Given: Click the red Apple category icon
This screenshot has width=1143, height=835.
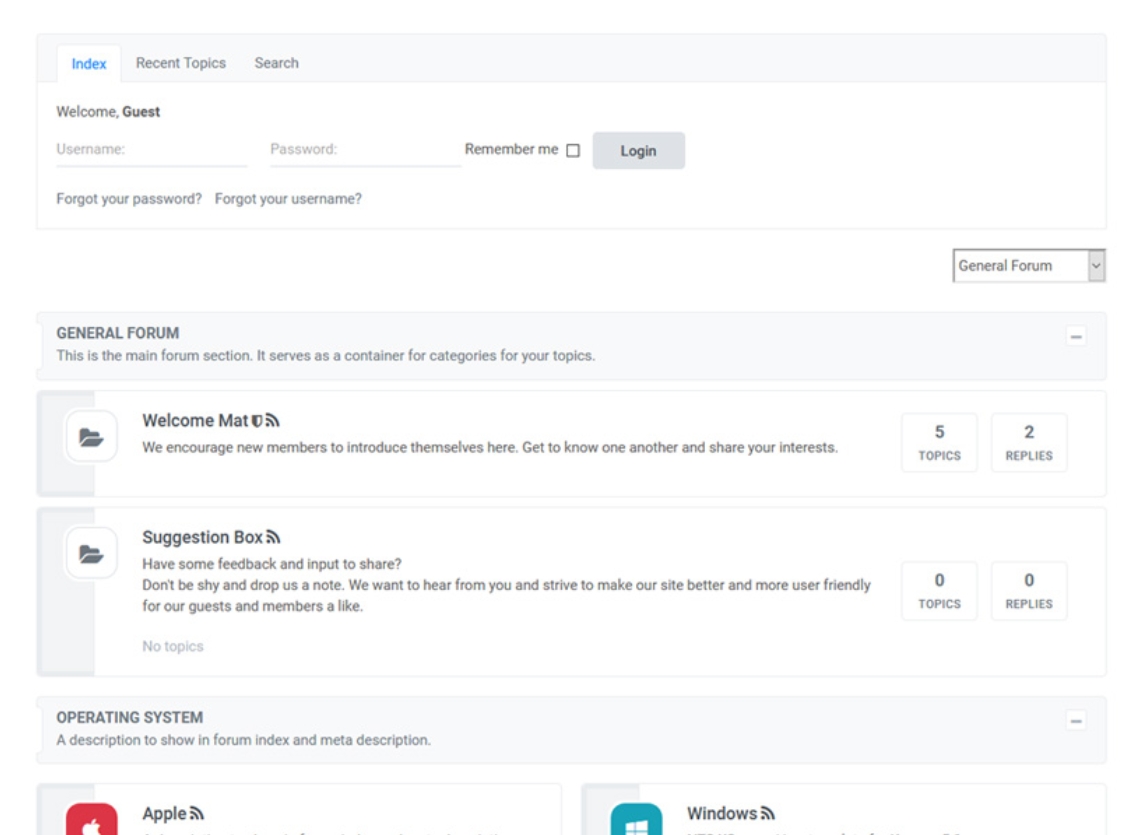Looking at the screenshot, I should pyautogui.click(x=91, y=820).
